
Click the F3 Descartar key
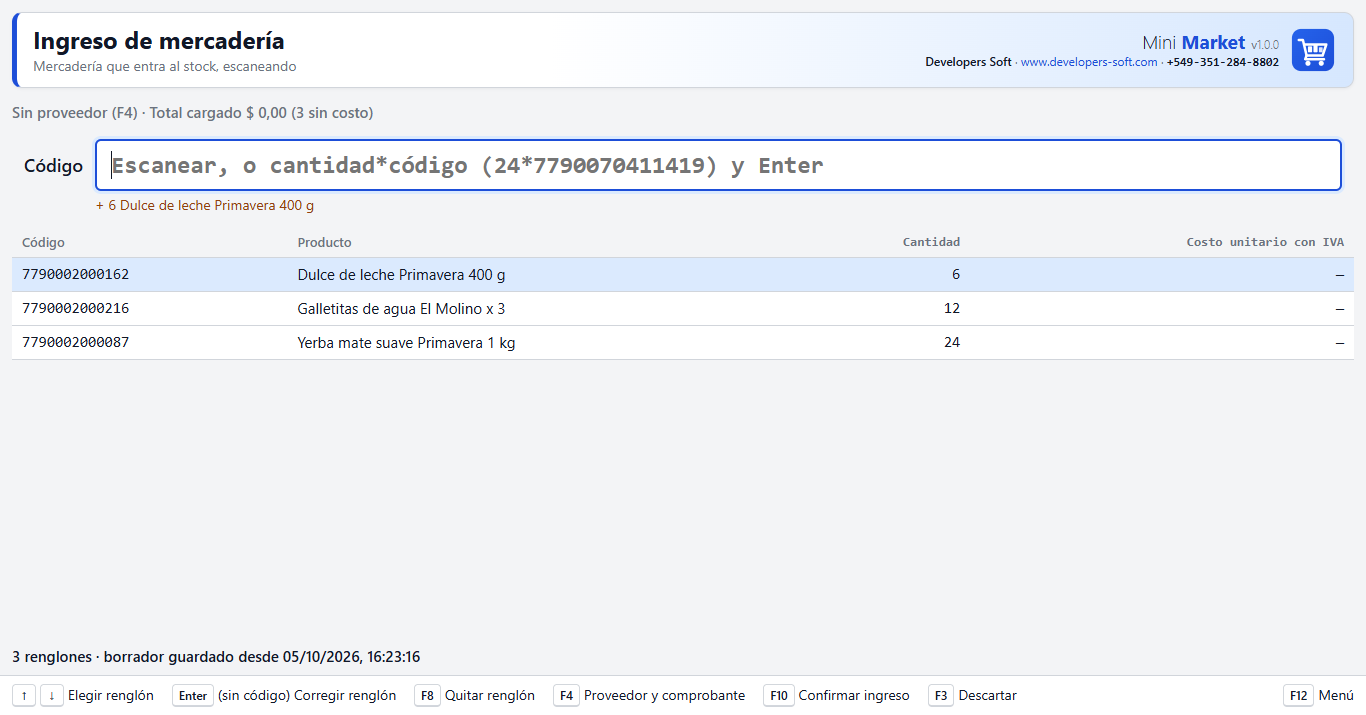click(941, 696)
